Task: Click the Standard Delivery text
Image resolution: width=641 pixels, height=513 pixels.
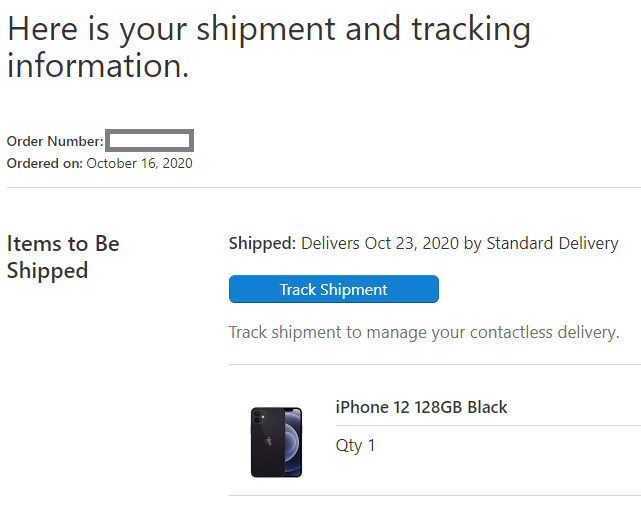Action: point(552,243)
